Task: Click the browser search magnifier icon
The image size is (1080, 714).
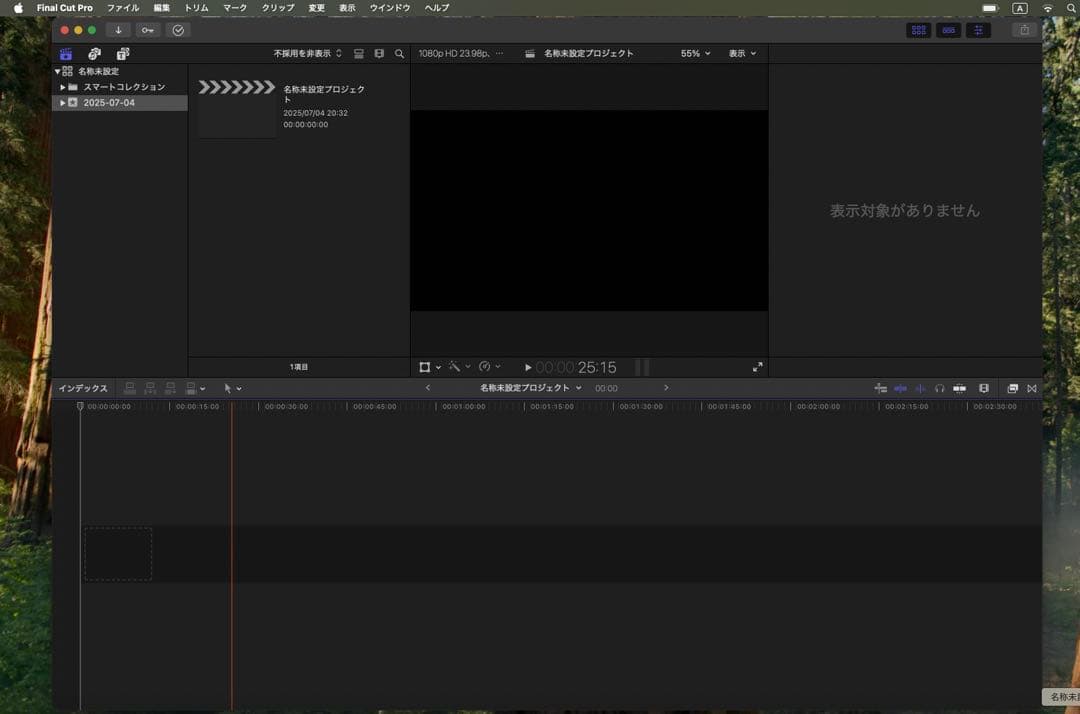Action: click(399, 54)
